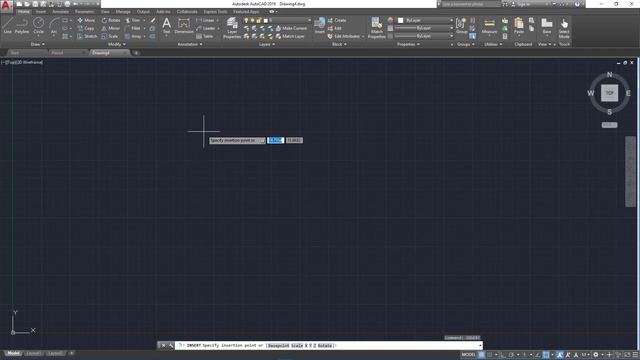Expand the Layers panel
Viewport: 640px width, 360px height.
(267, 44)
